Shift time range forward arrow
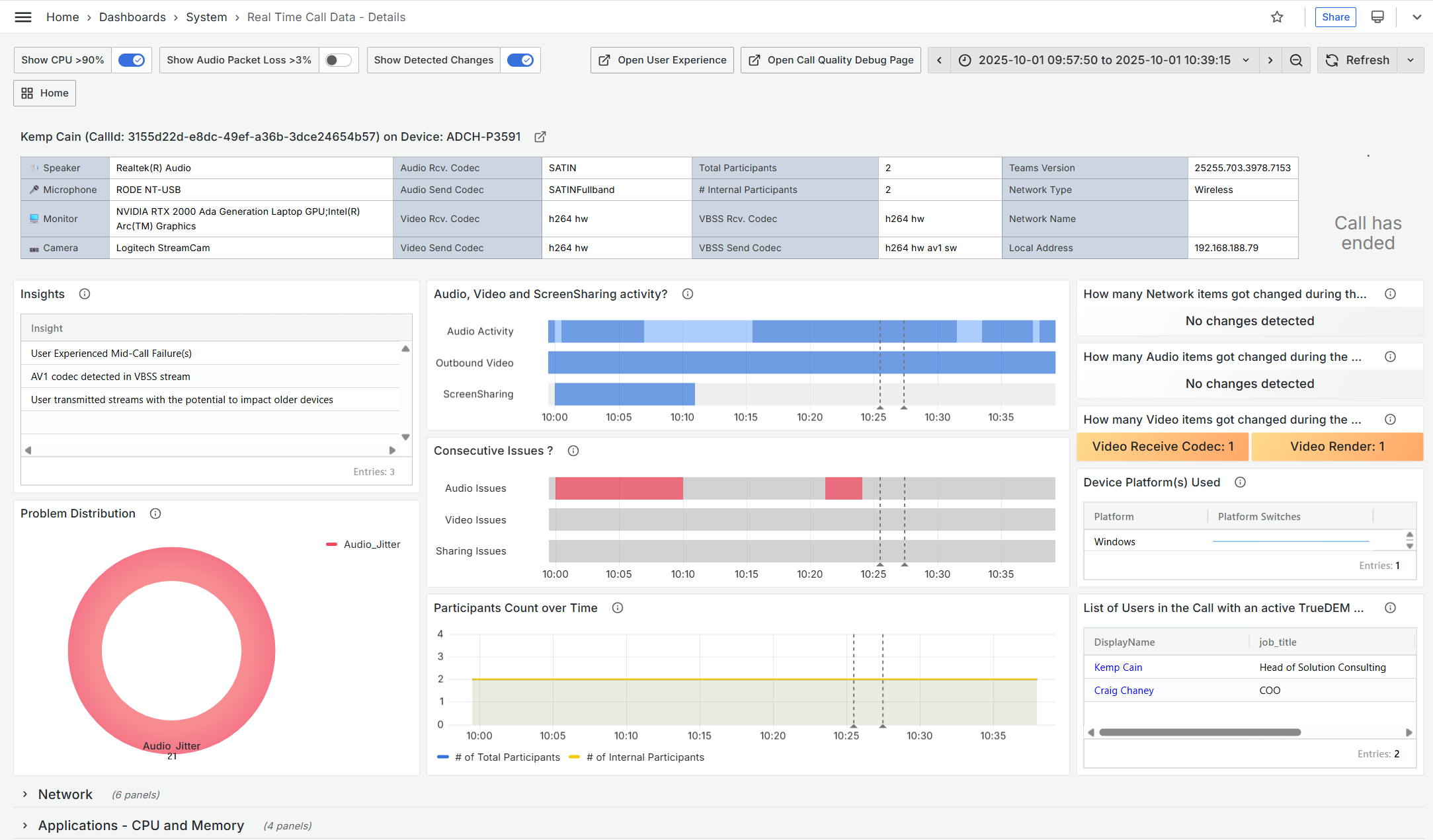 click(x=1270, y=60)
